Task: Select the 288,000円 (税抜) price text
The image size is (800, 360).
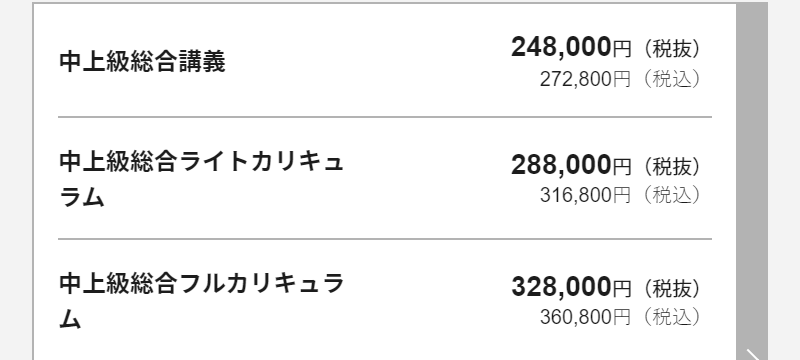Action: click(605, 165)
